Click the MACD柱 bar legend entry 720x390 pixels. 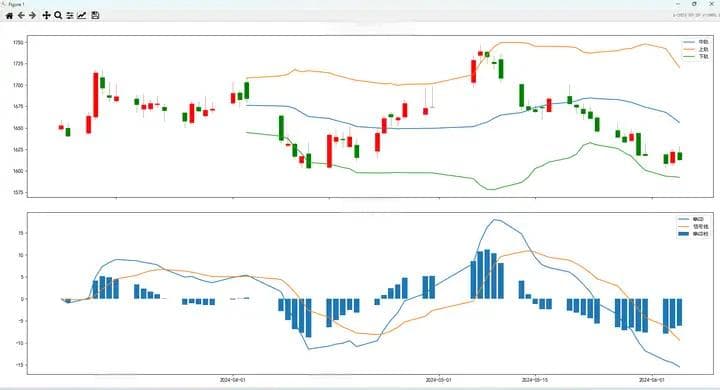(x=693, y=234)
